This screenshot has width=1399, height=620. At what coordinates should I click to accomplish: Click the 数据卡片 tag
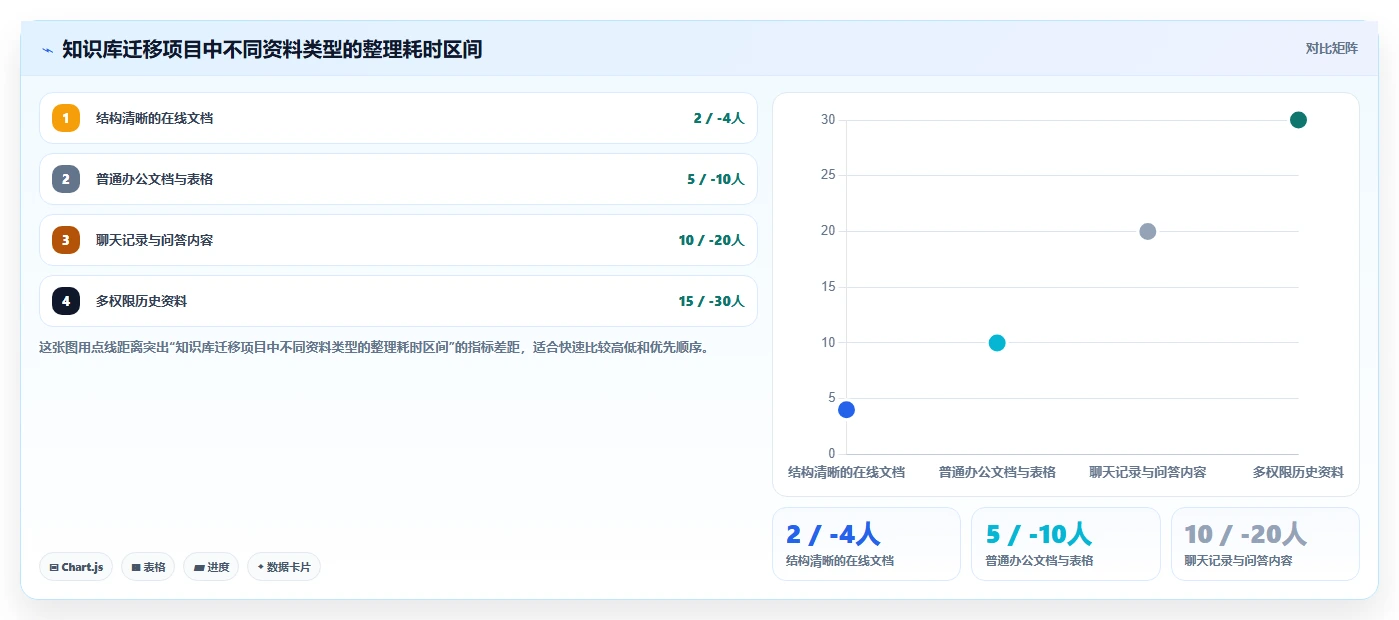pos(284,567)
